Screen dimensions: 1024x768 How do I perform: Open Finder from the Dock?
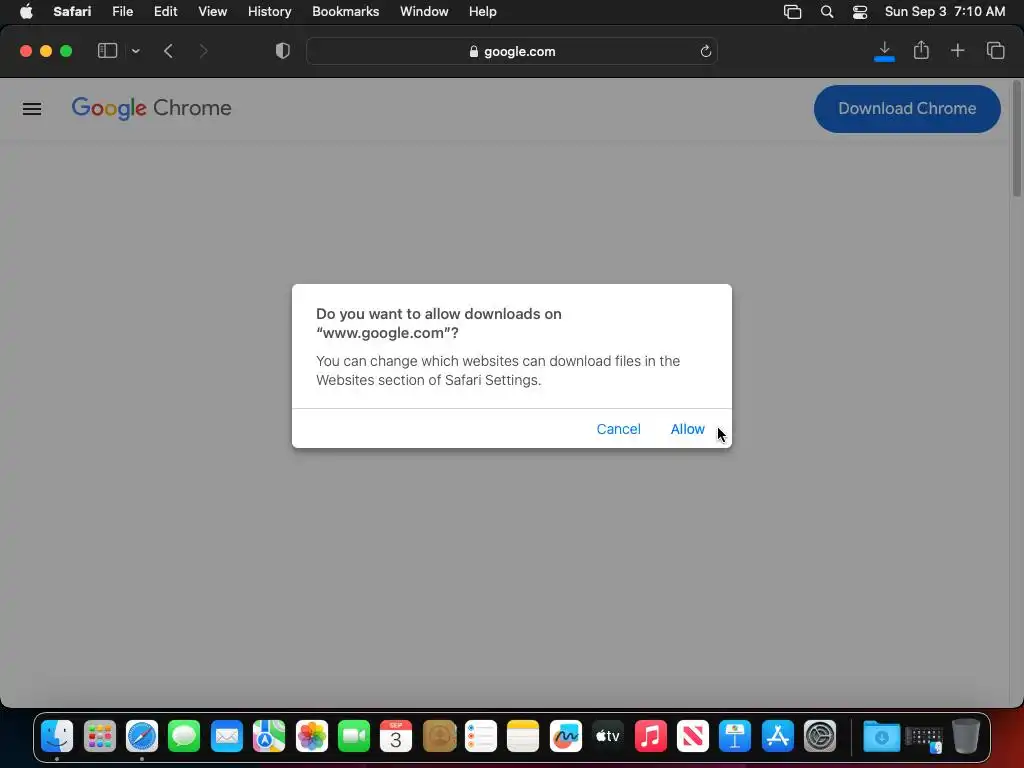57,736
